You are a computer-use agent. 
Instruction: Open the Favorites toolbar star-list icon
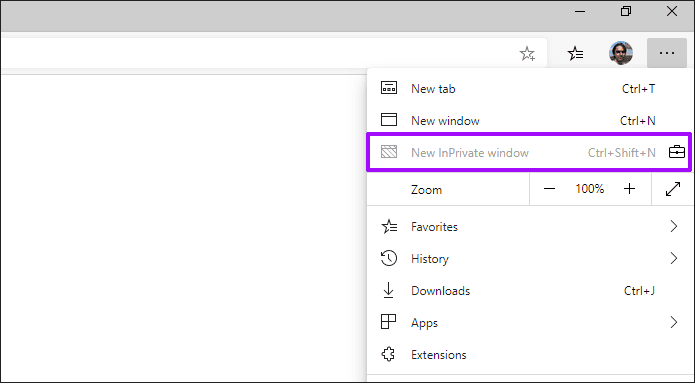click(x=575, y=54)
